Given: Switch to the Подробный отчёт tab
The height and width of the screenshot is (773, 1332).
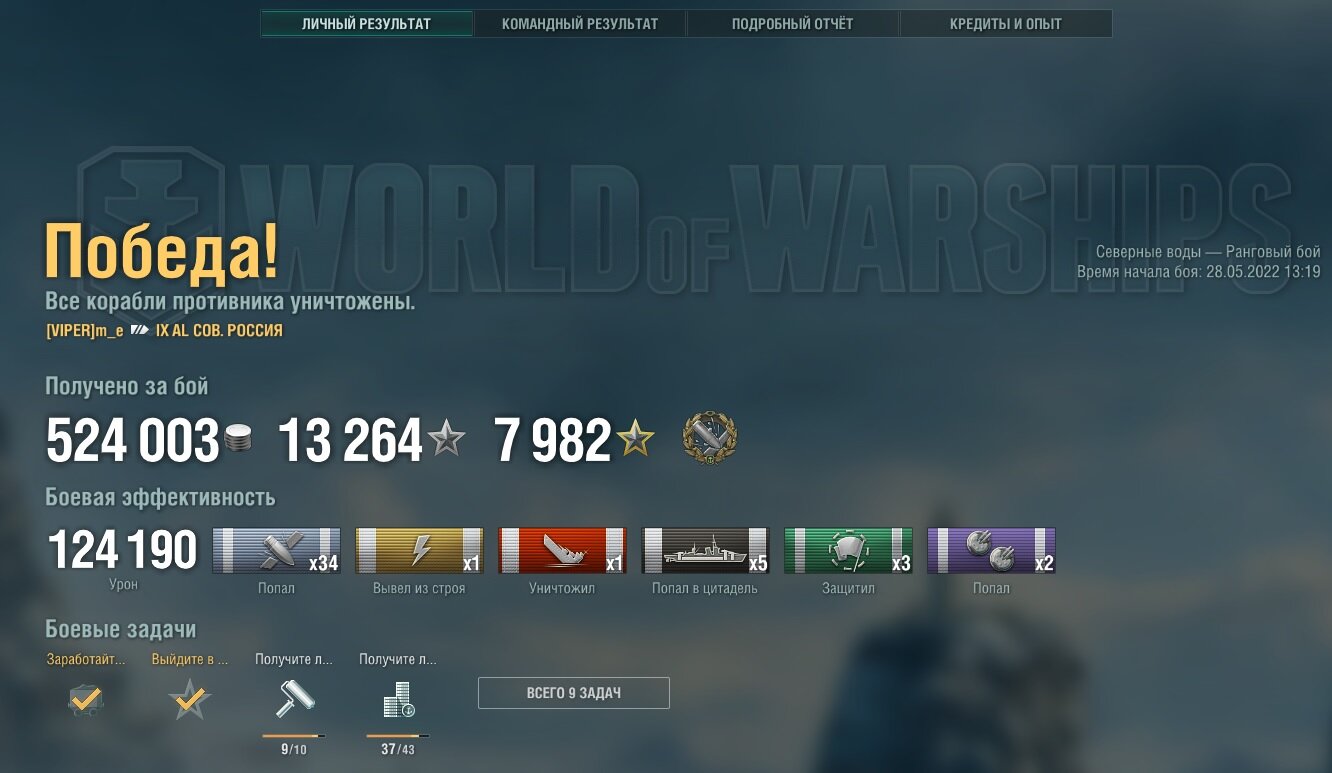Looking at the screenshot, I should pos(793,23).
